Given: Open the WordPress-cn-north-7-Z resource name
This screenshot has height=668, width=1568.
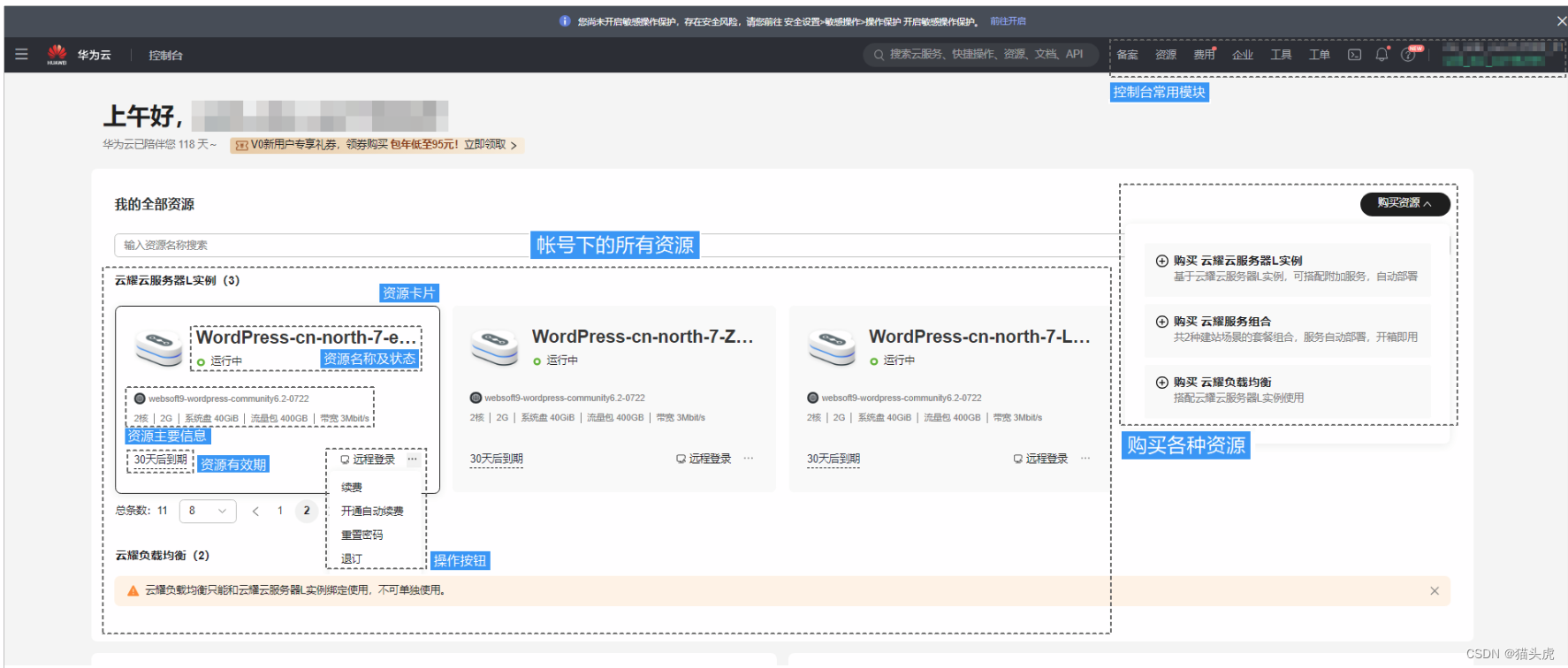Looking at the screenshot, I should click(643, 337).
